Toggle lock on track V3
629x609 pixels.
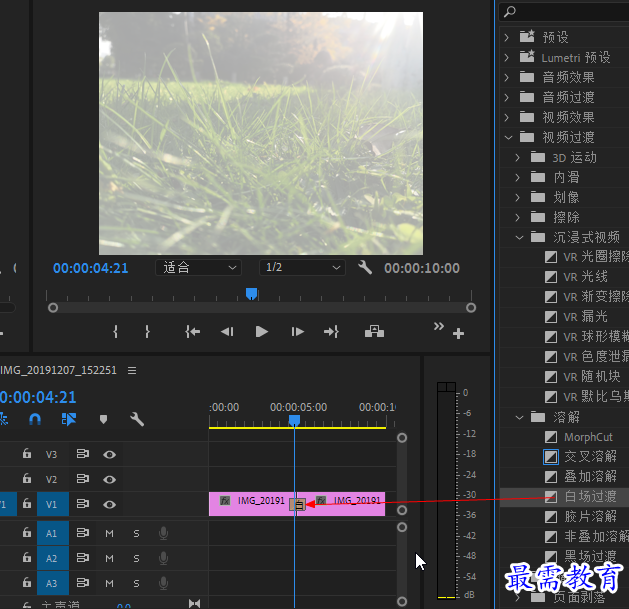coord(26,454)
